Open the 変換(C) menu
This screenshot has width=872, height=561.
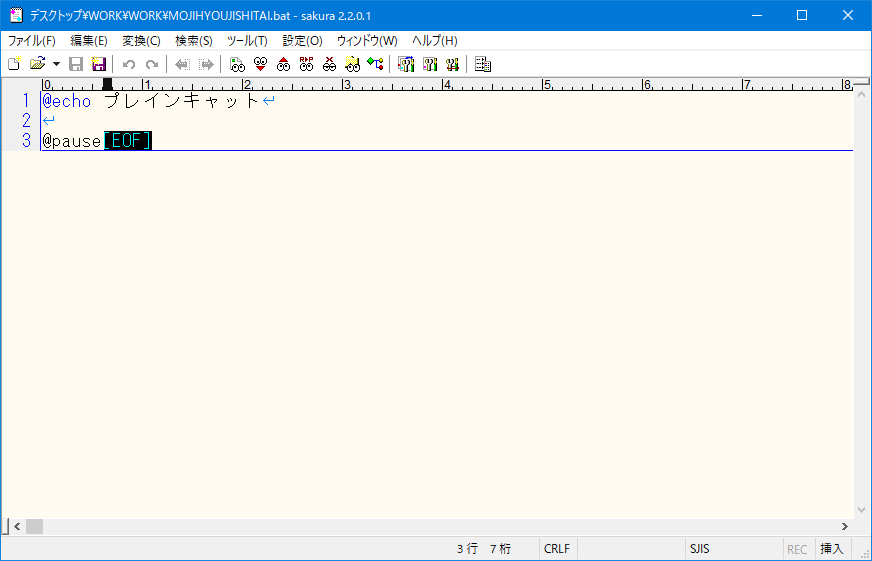(141, 41)
